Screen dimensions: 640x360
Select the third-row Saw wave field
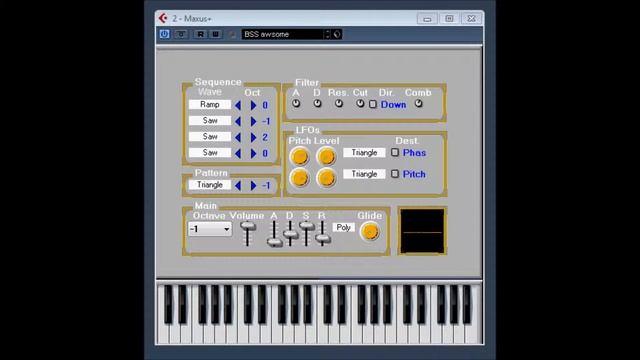coord(210,136)
